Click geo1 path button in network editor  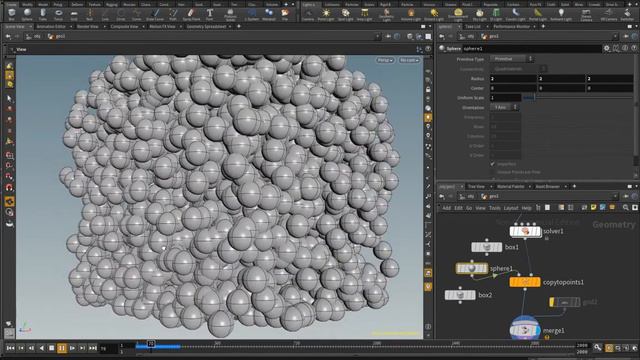tap(490, 196)
